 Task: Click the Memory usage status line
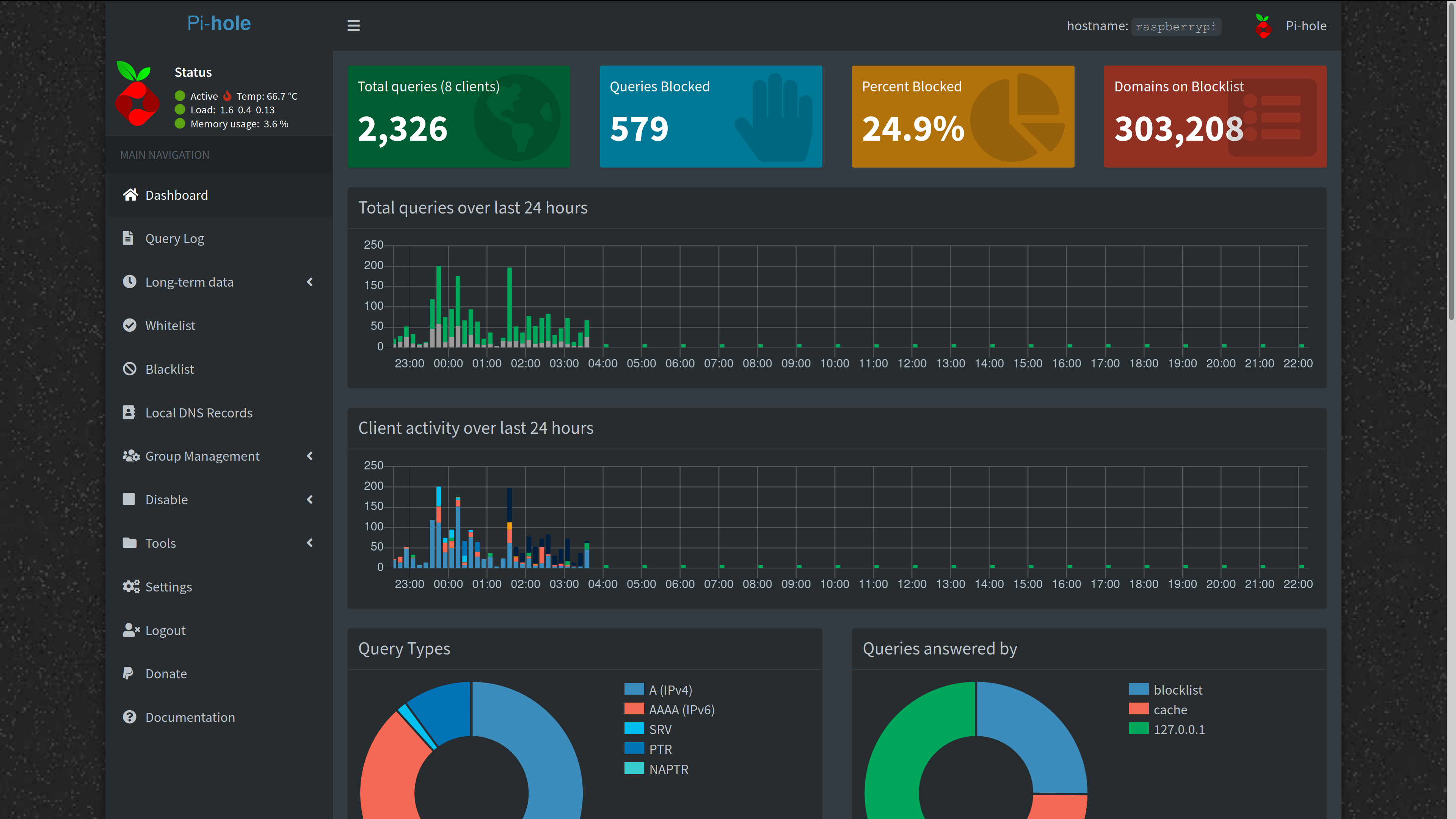239,124
